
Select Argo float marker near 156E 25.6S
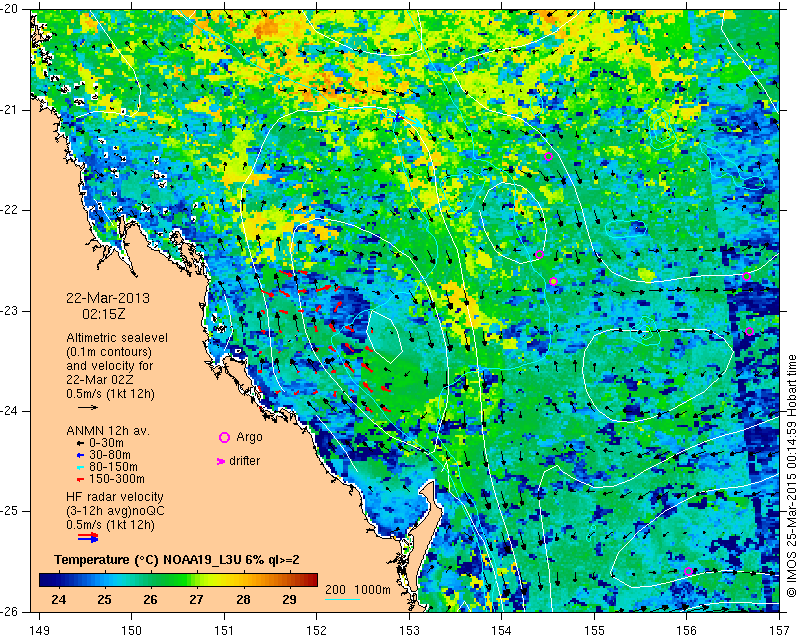click(688, 572)
